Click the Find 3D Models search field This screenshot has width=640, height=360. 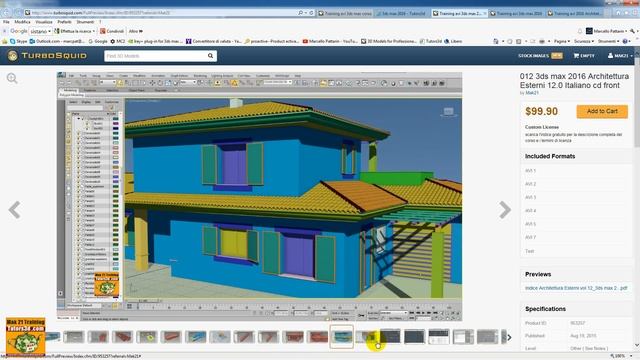[x=155, y=56]
